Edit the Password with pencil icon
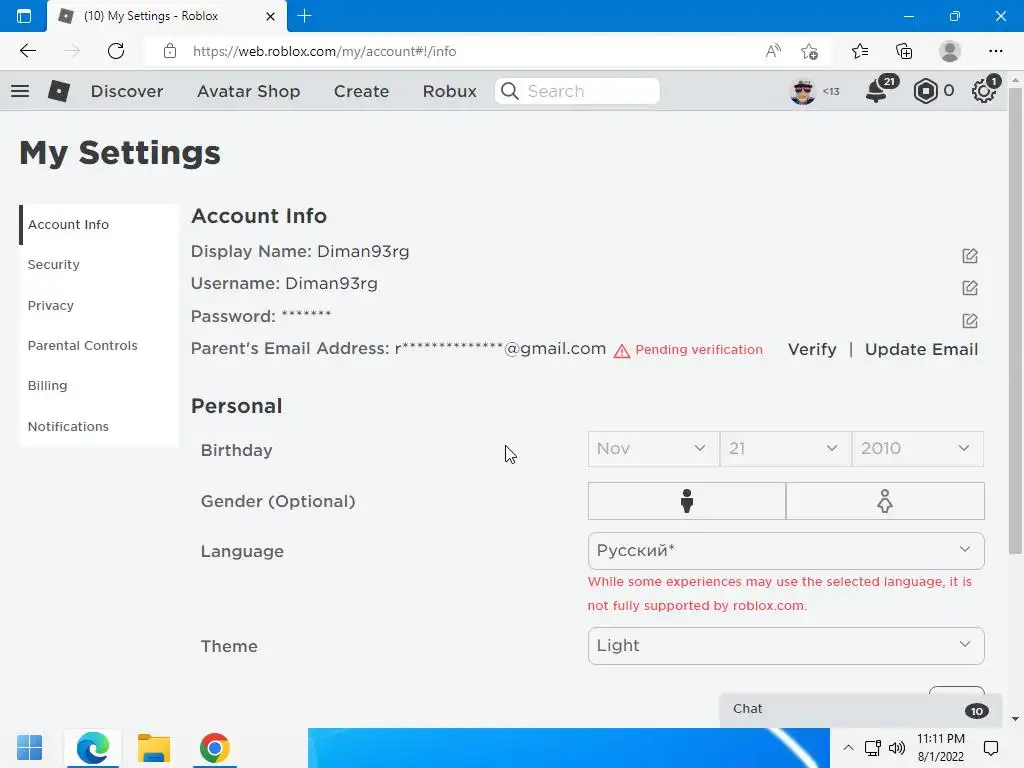The width and height of the screenshot is (1024, 768). pos(970,320)
